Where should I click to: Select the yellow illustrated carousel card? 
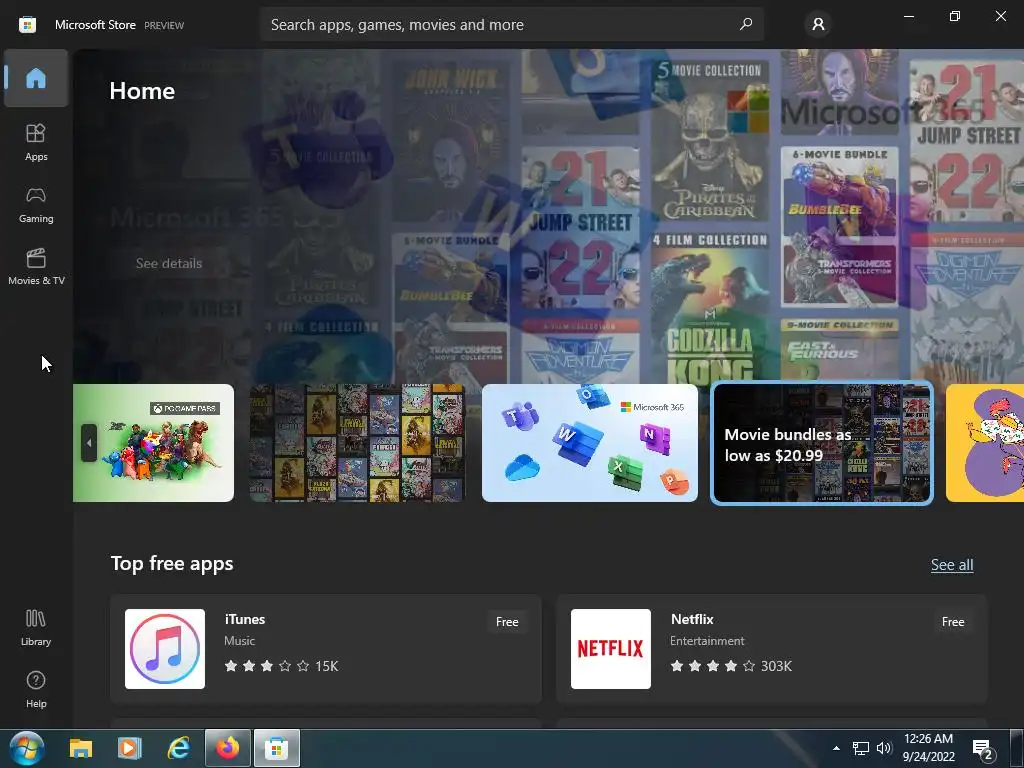985,443
